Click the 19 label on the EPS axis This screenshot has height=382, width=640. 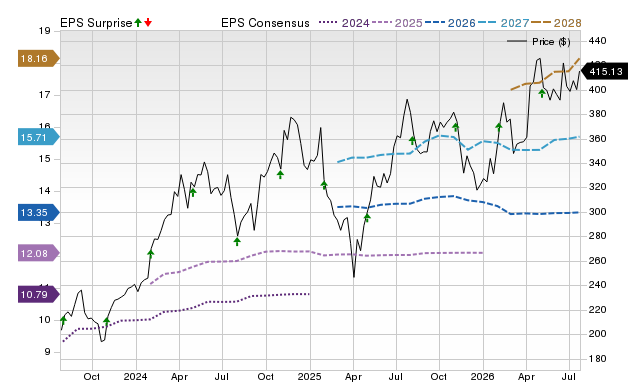pyautogui.click(x=44, y=31)
